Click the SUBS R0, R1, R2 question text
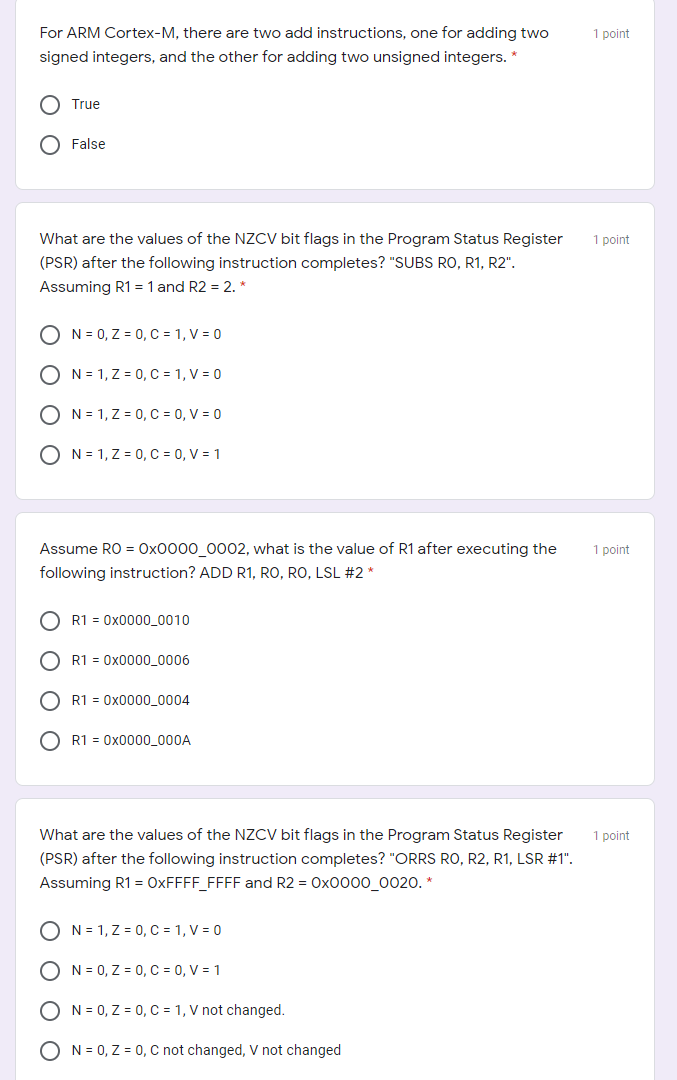 pos(301,262)
